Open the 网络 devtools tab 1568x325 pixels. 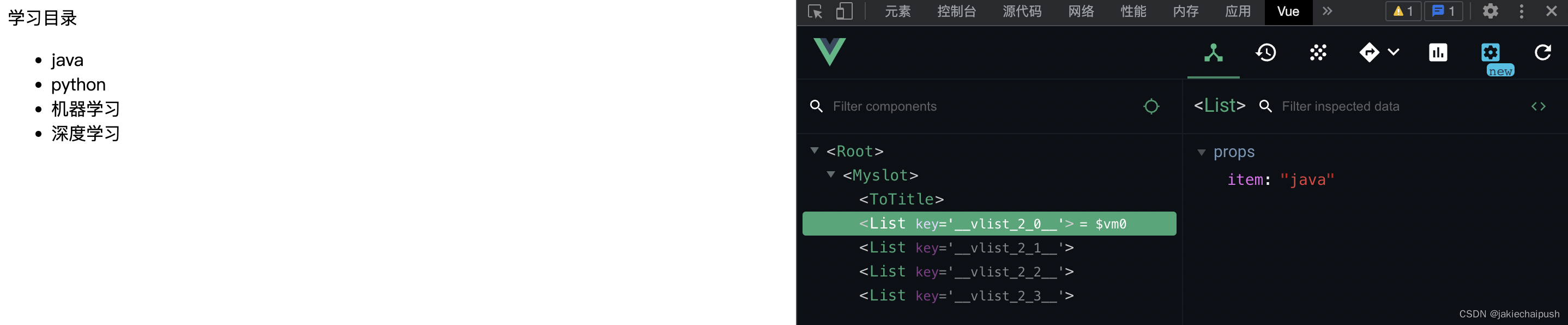tap(1081, 11)
